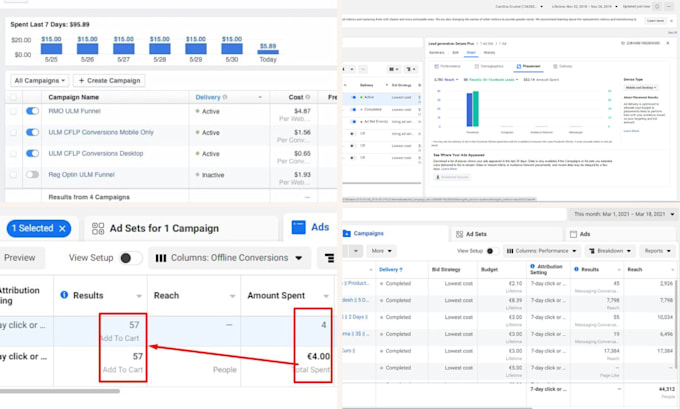Open the More dropdown in the Mar 2021 panel
This screenshot has width=680, height=409.
[381, 251]
